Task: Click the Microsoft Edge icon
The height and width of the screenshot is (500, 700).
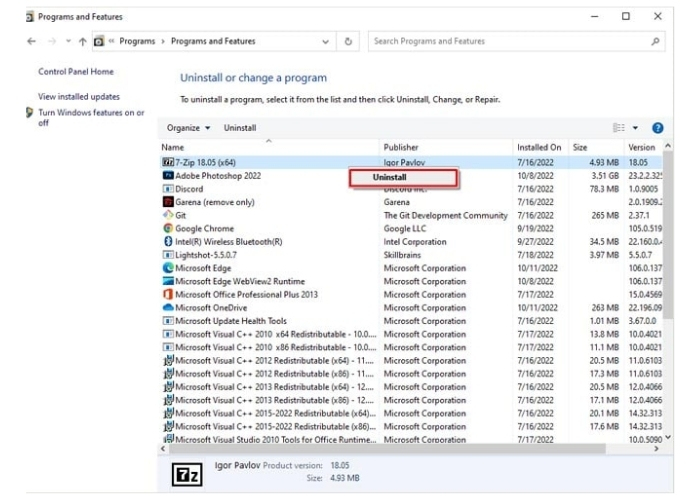Action: coord(168,268)
